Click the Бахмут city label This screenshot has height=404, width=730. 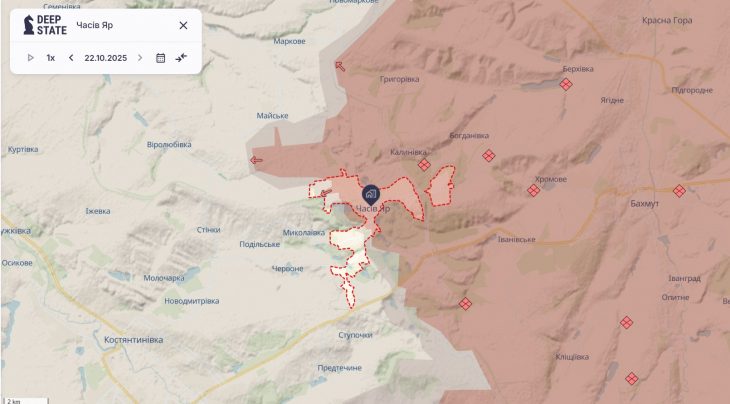(644, 203)
